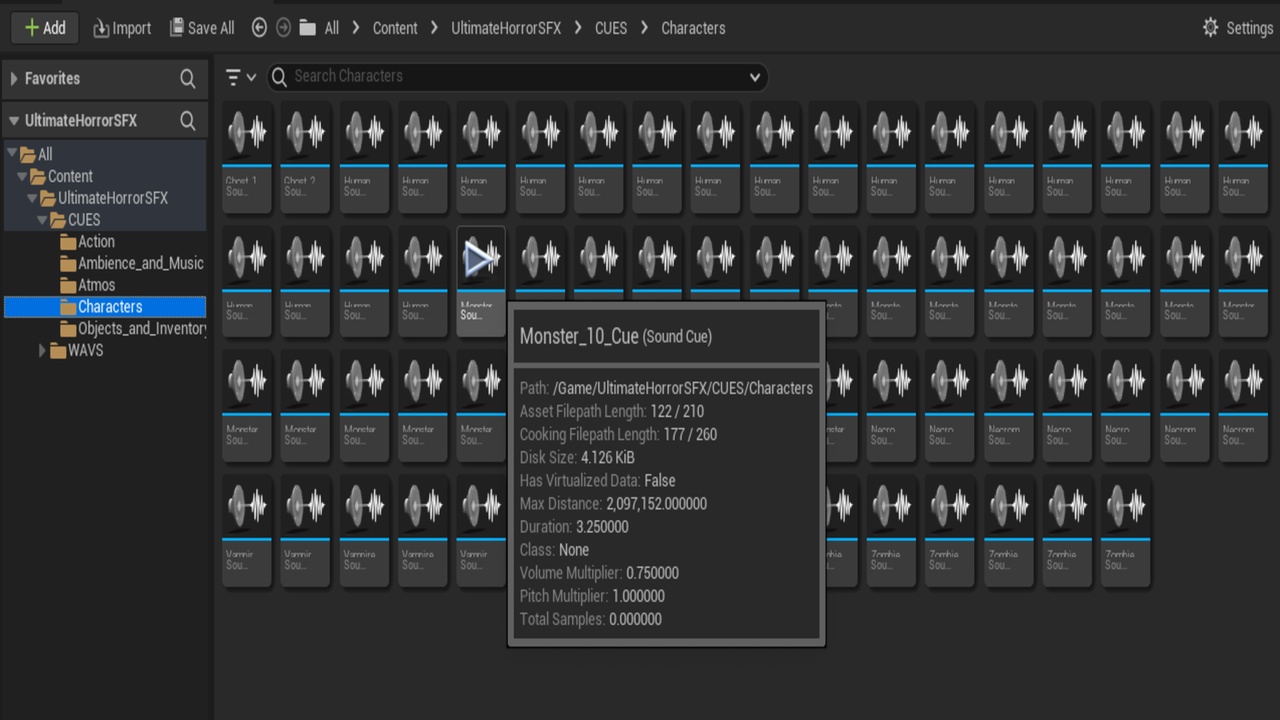Go back in folder history
The width and height of the screenshot is (1280, 720).
(259, 28)
